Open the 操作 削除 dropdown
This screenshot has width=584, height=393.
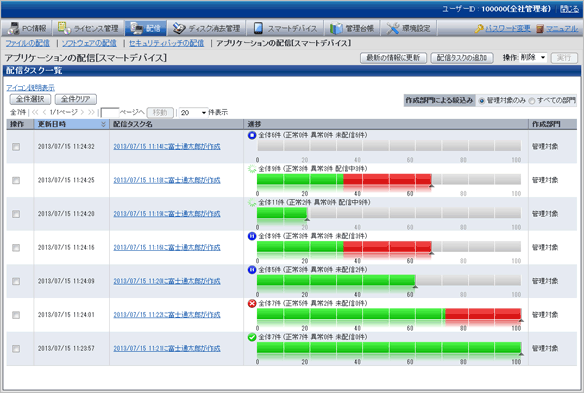point(533,58)
